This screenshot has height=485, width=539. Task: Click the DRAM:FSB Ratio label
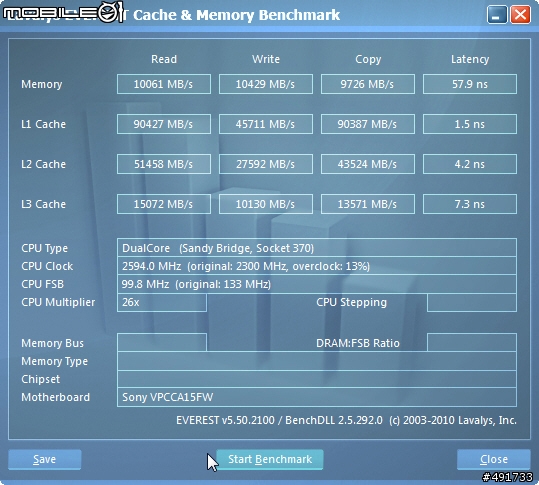(x=358, y=343)
